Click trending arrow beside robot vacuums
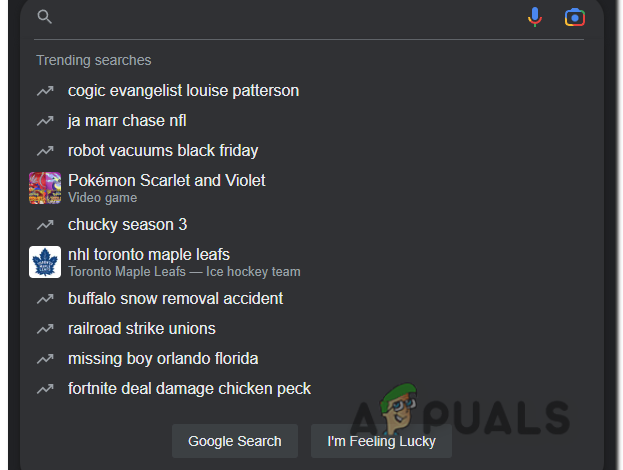Image resolution: width=623 pixels, height=470 pixels. click(x=45, y=151)
